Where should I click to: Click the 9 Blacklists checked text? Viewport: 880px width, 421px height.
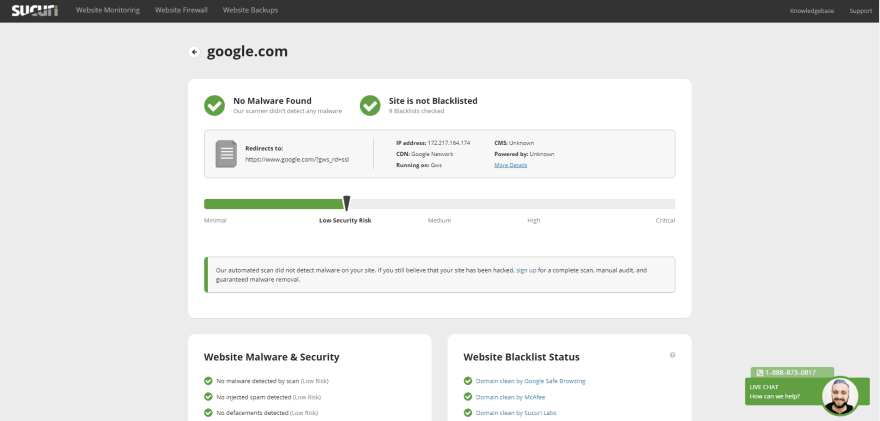tap(416, 111)
